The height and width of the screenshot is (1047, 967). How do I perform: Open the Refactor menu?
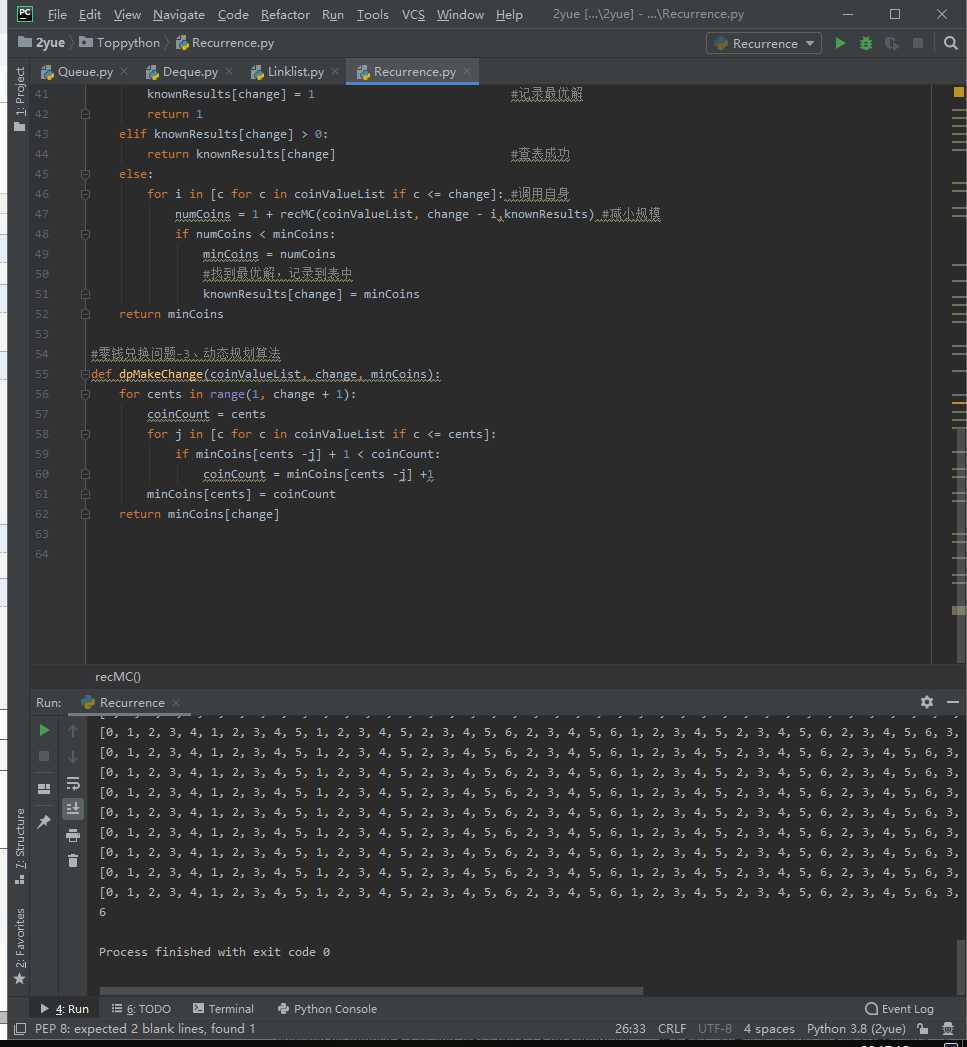[285, 14]
